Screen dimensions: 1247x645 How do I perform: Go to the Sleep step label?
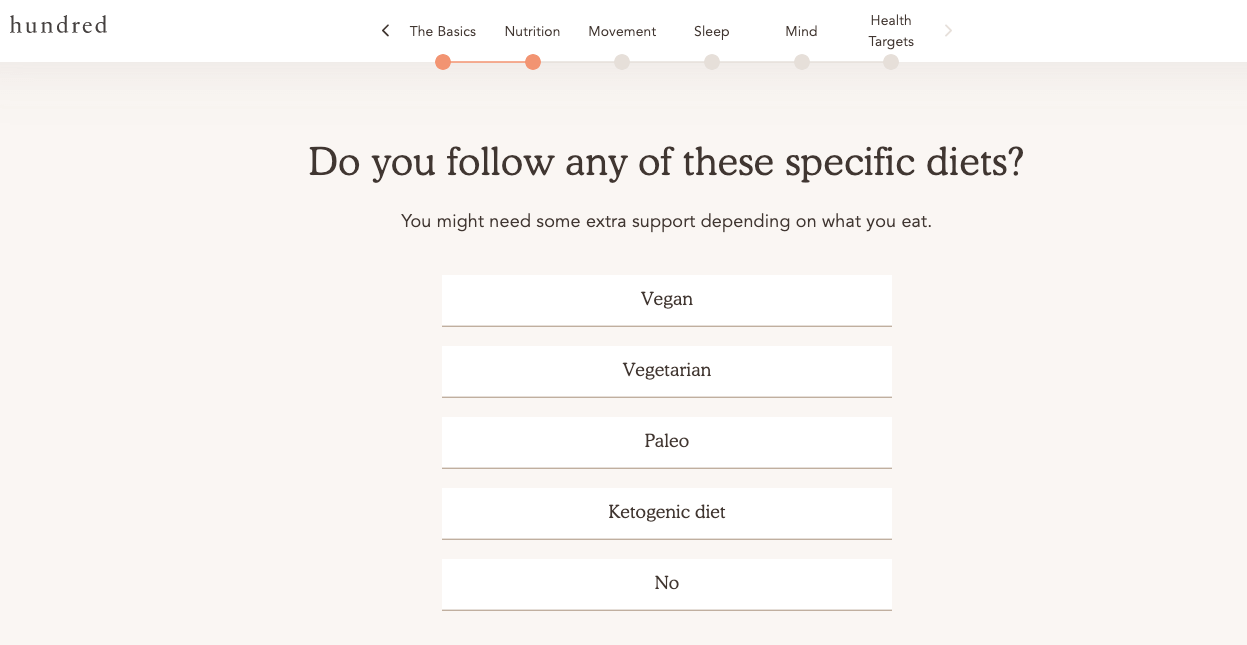coord(712,31)
